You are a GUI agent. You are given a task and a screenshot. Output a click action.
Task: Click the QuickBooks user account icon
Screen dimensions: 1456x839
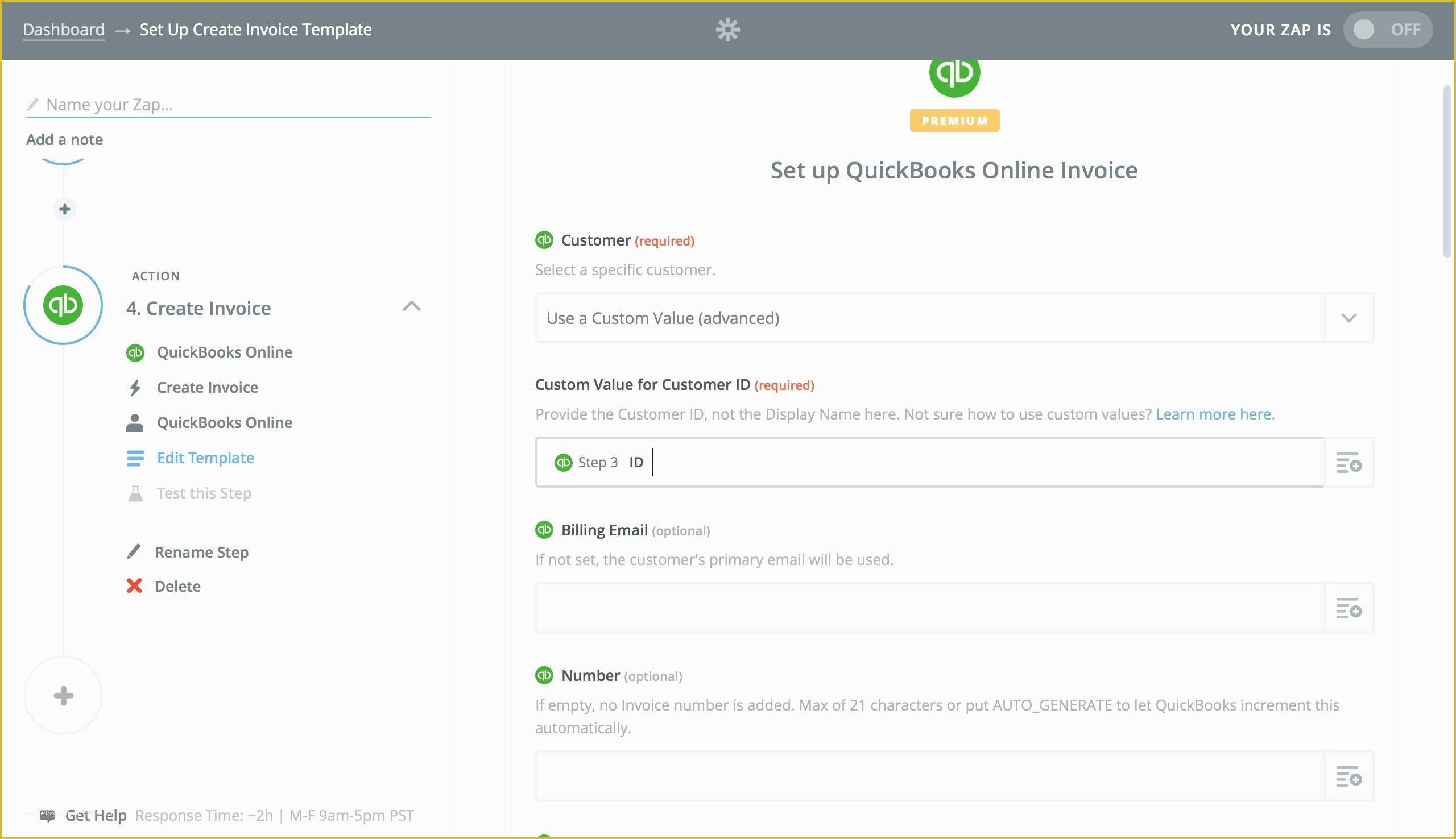(135, 423)
